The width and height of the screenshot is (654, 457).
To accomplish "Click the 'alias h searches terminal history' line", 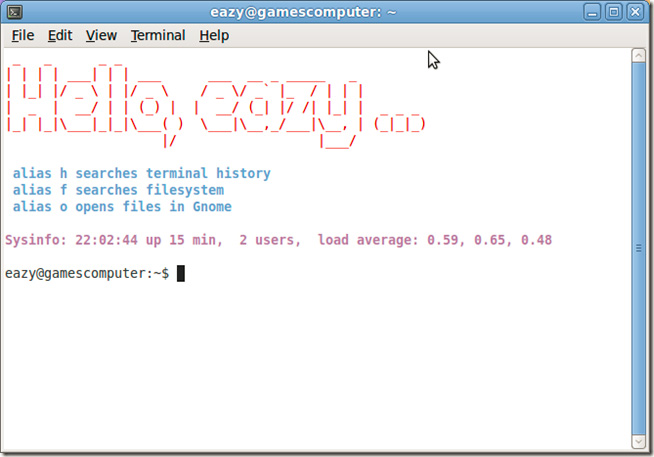I will coord(142,173).
